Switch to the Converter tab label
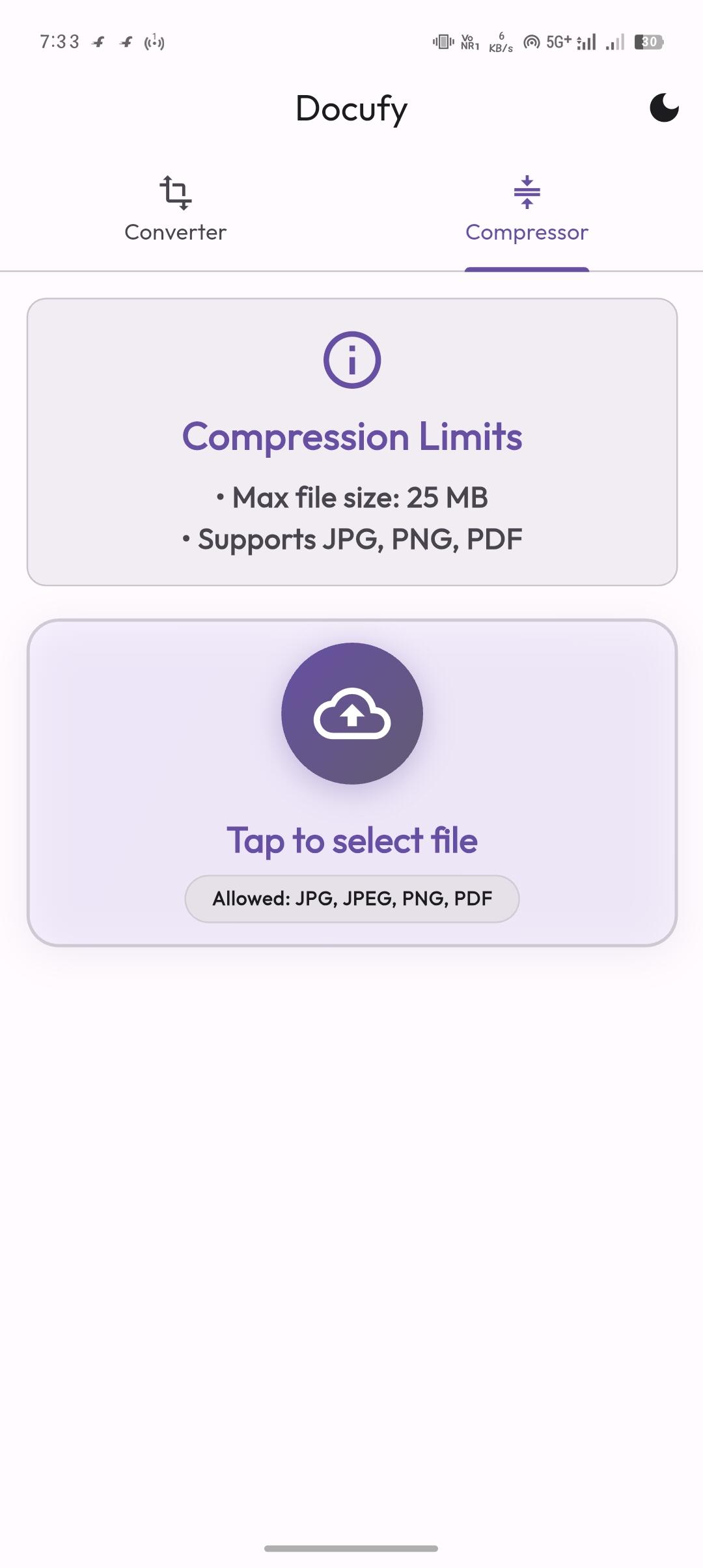 coord(176,232)
